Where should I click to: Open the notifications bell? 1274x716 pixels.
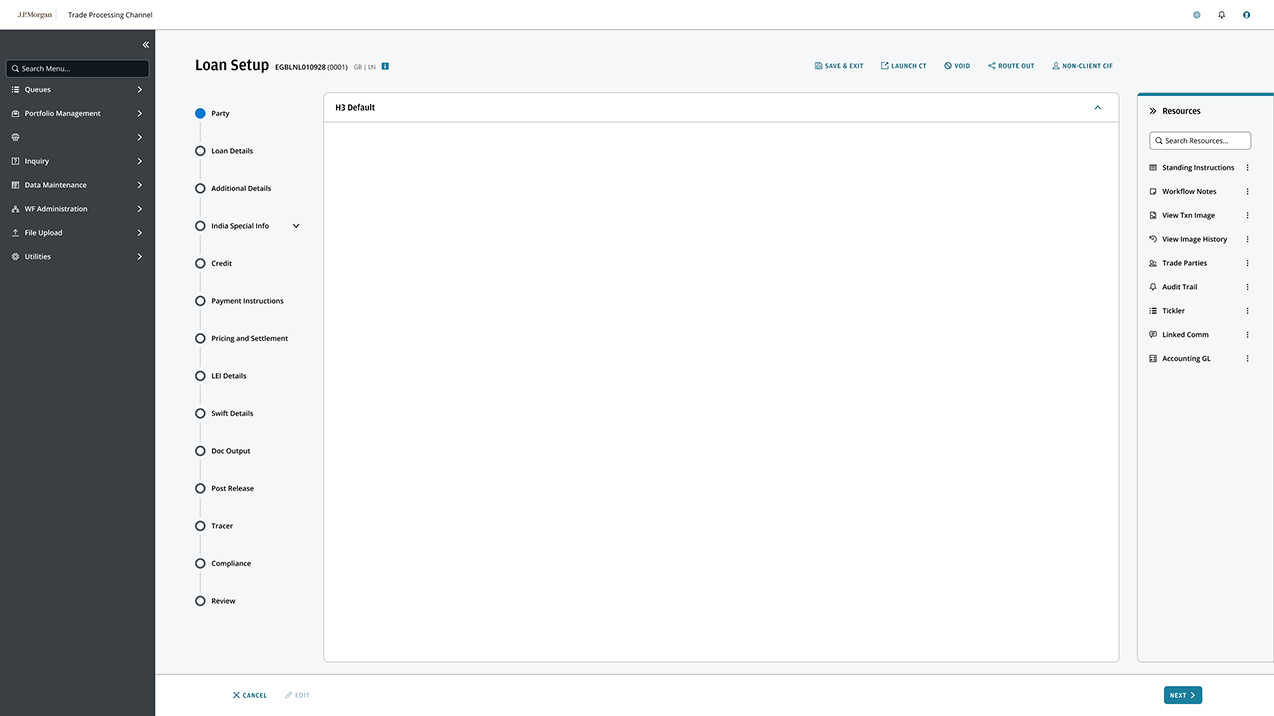[1222, 15]
